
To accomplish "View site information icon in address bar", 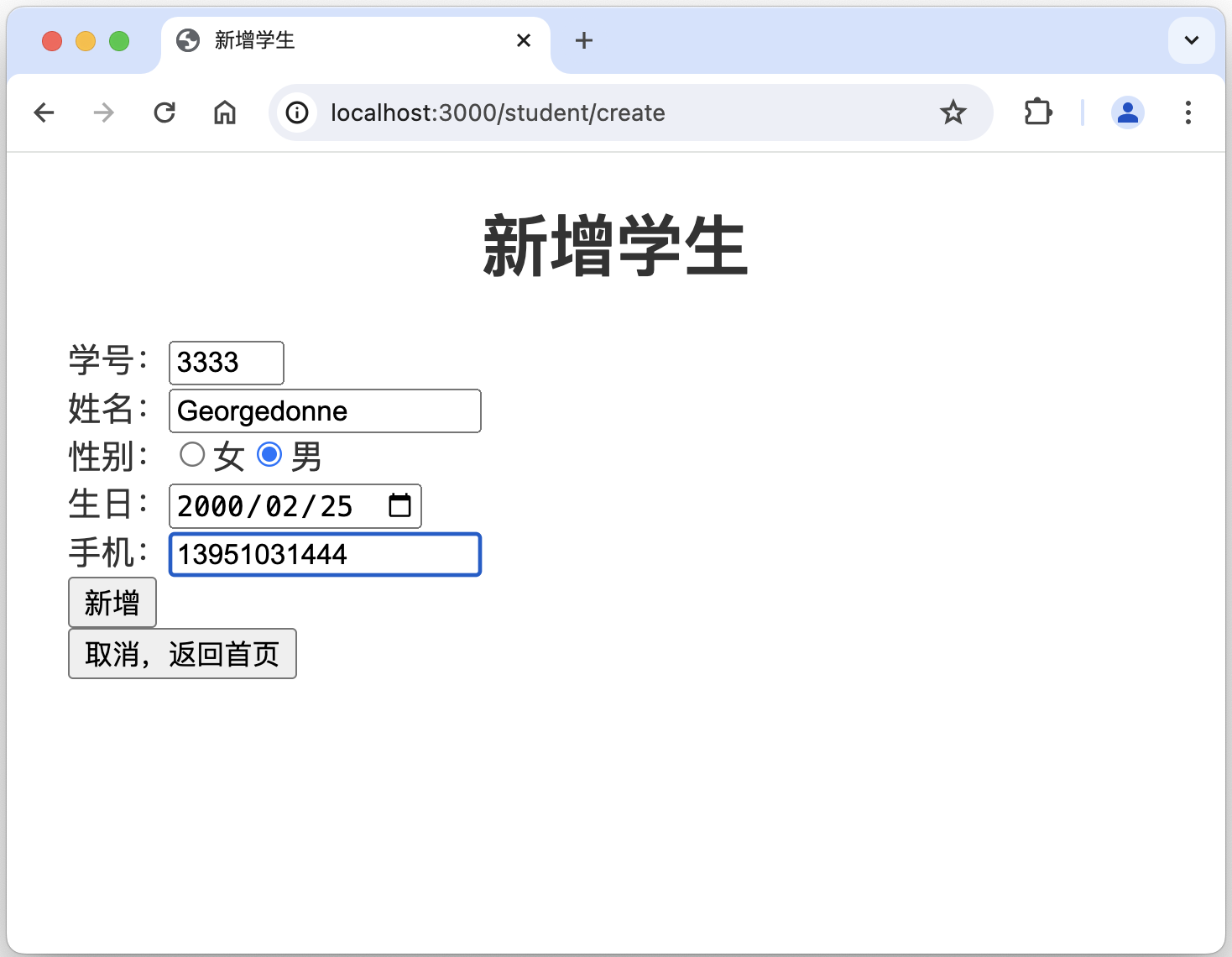I will click(297, 112).
